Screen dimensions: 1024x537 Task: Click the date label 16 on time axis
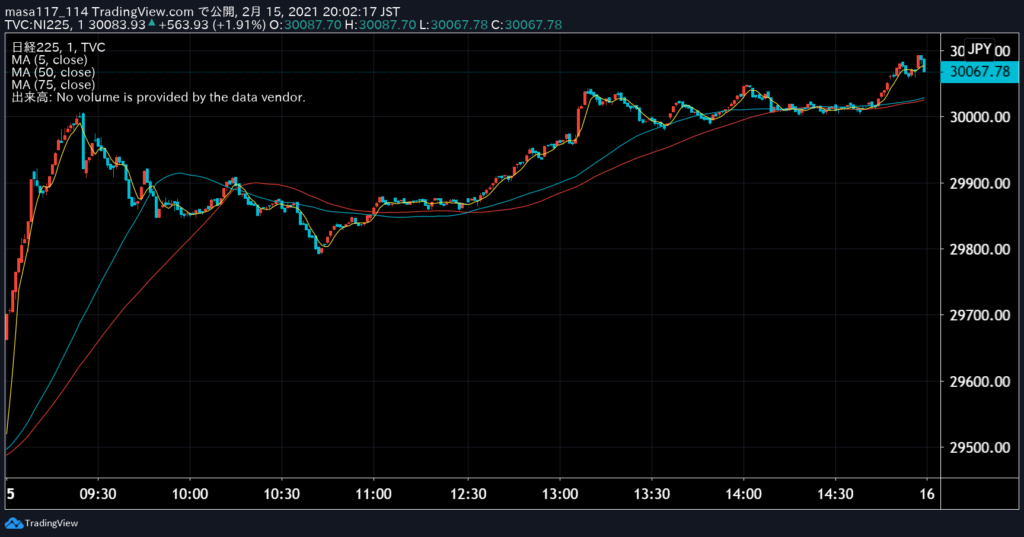click(x=927, y=494)
